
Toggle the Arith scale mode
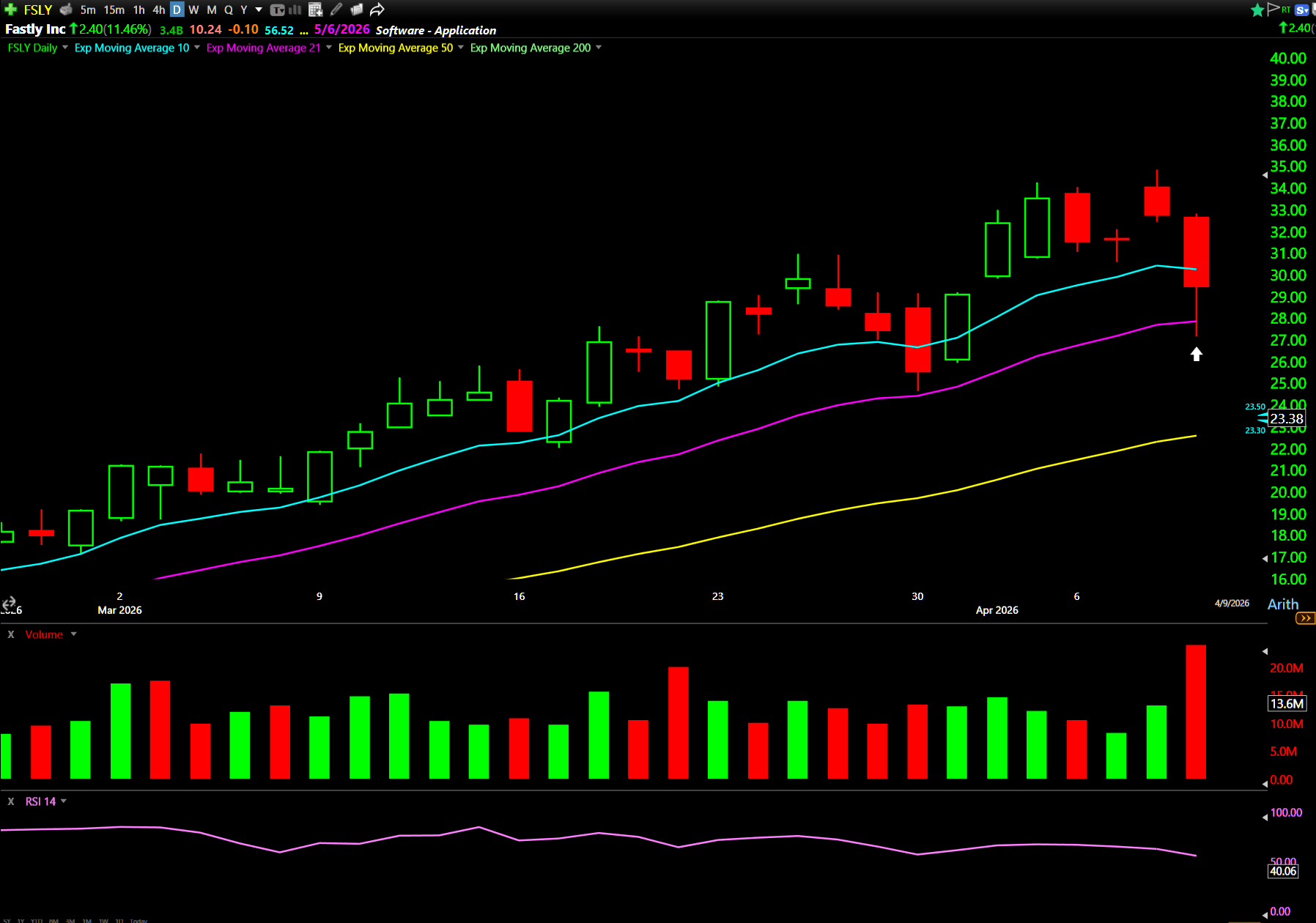point(1282,604)
